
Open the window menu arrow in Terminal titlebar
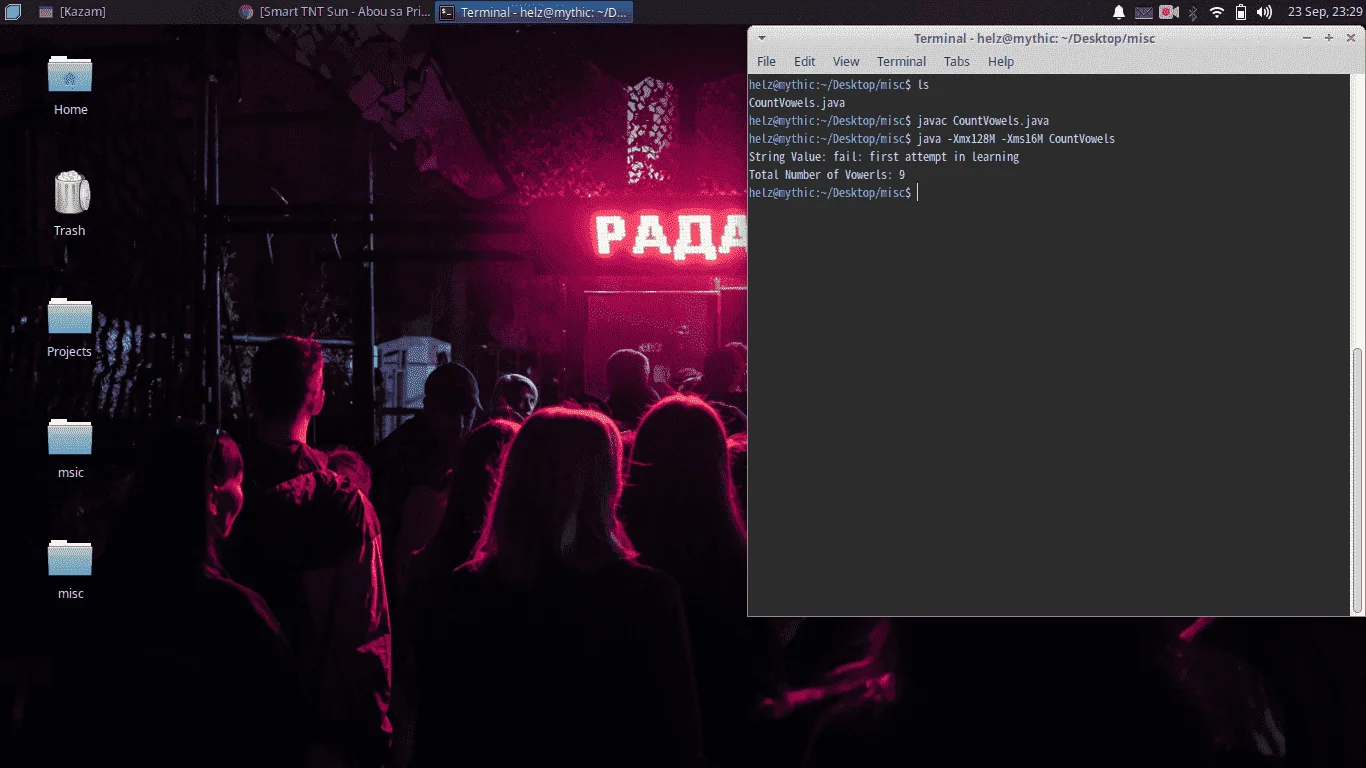click(x=761, y=38)
